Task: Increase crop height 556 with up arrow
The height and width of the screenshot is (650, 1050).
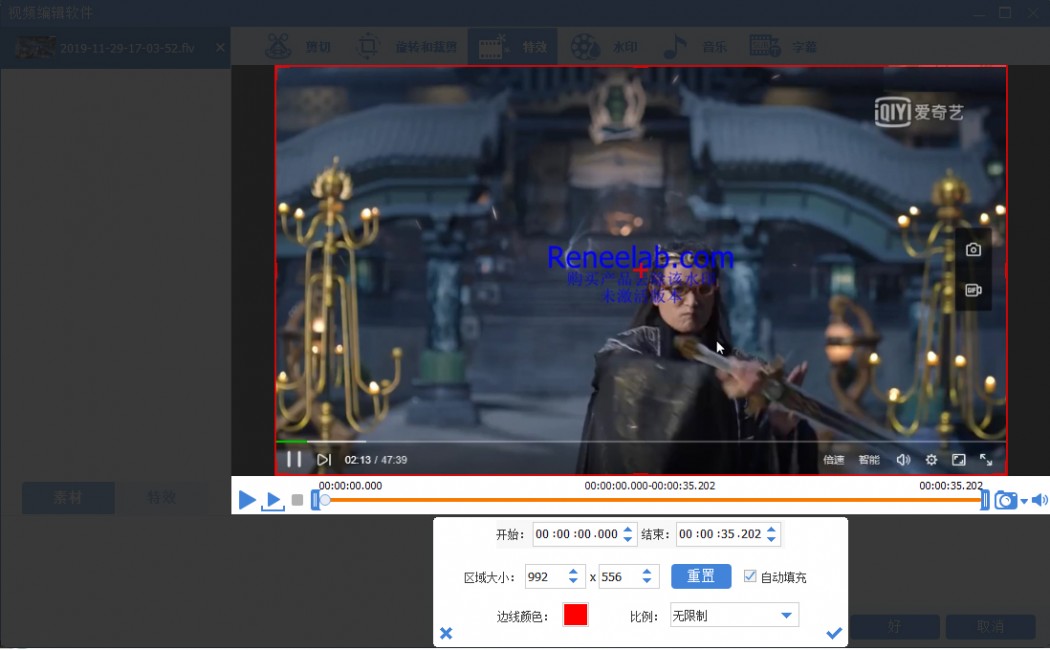Action: point(647,572)
